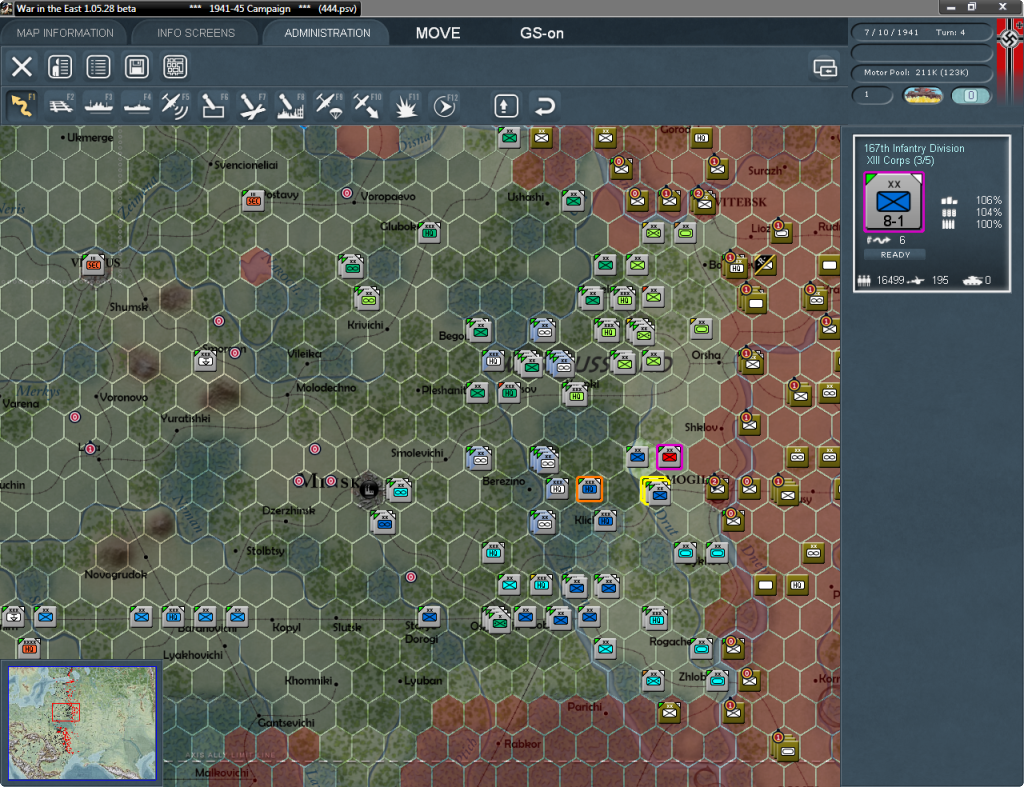Open the Administration tab
Screen dimensions: 1024x787
pyautogui.click(x=327, y=33)
